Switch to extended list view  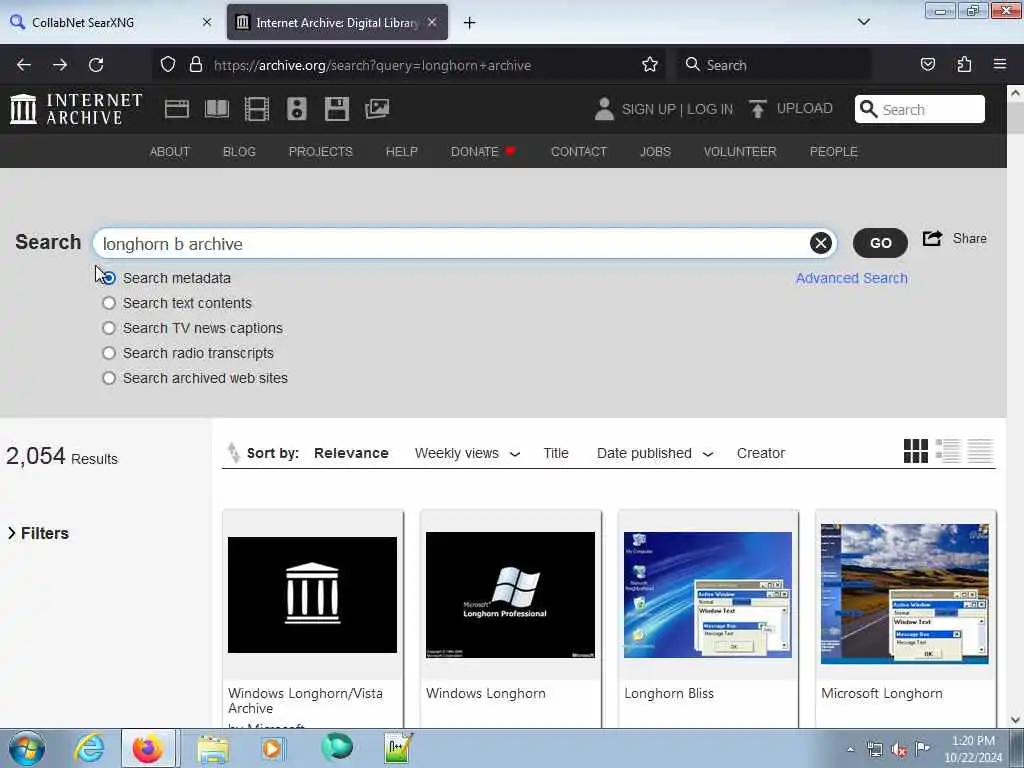tap(948, 451)
